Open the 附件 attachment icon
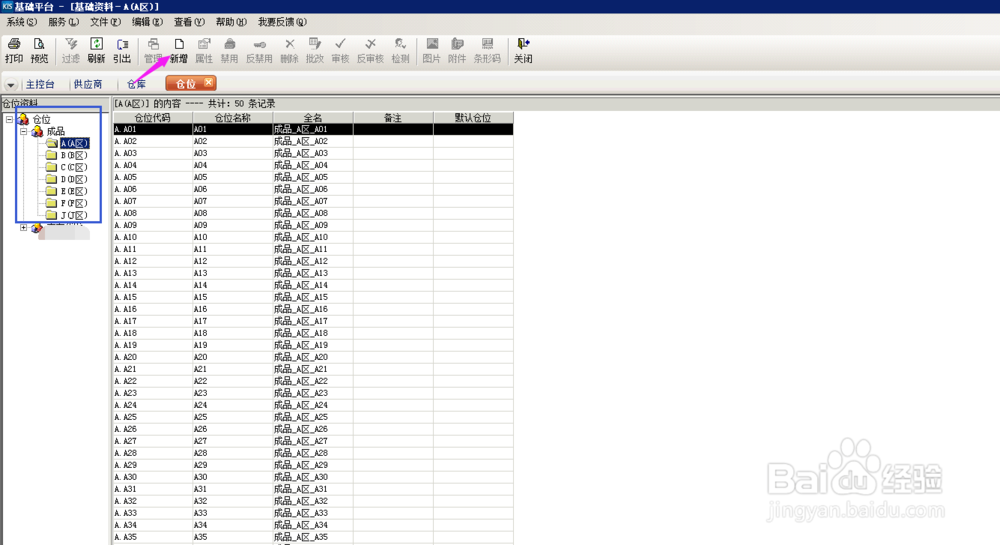This screenshot has height=545, width=1000. tap(457, 50)
